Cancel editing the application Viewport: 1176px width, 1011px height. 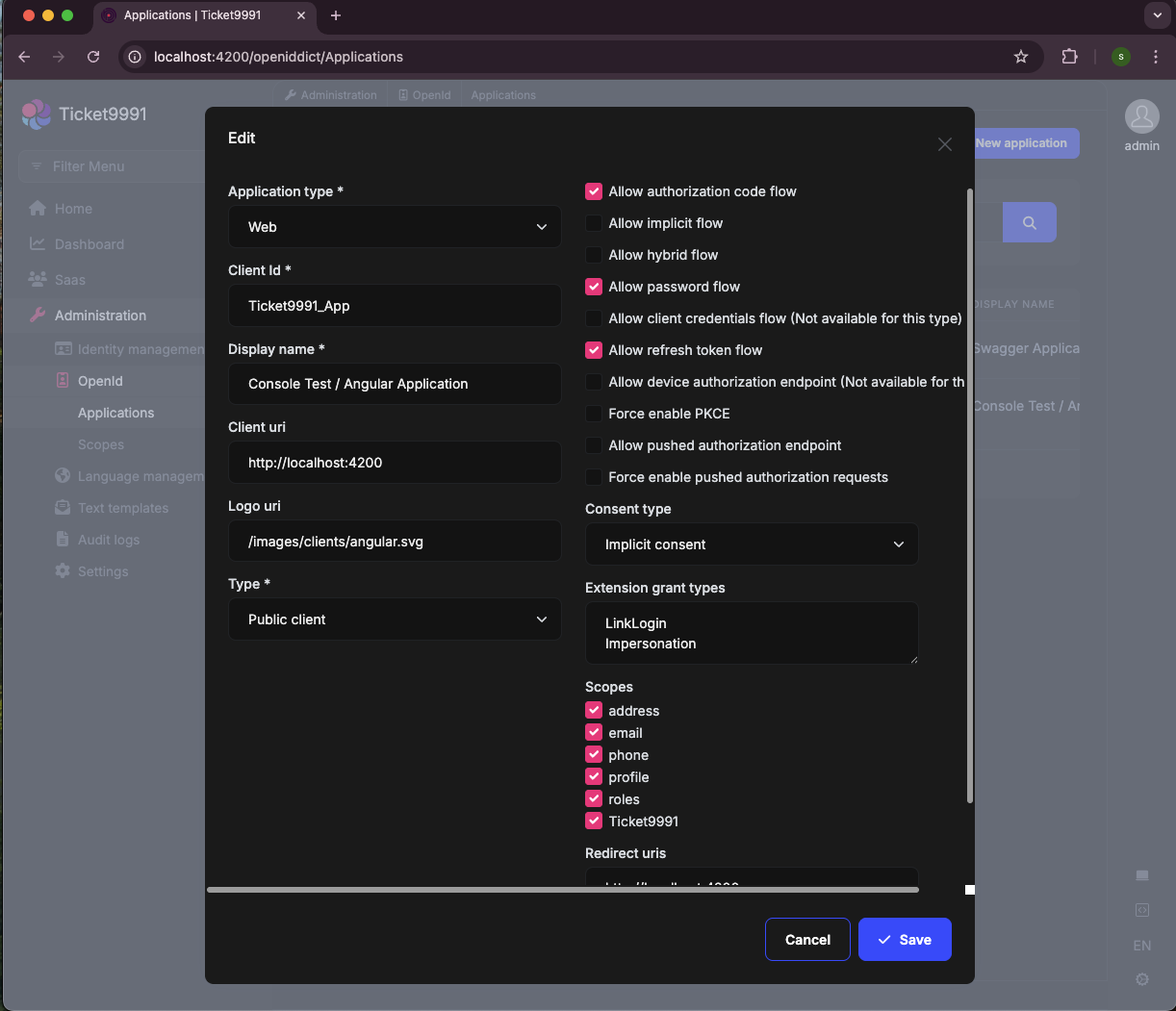point(807,940)
